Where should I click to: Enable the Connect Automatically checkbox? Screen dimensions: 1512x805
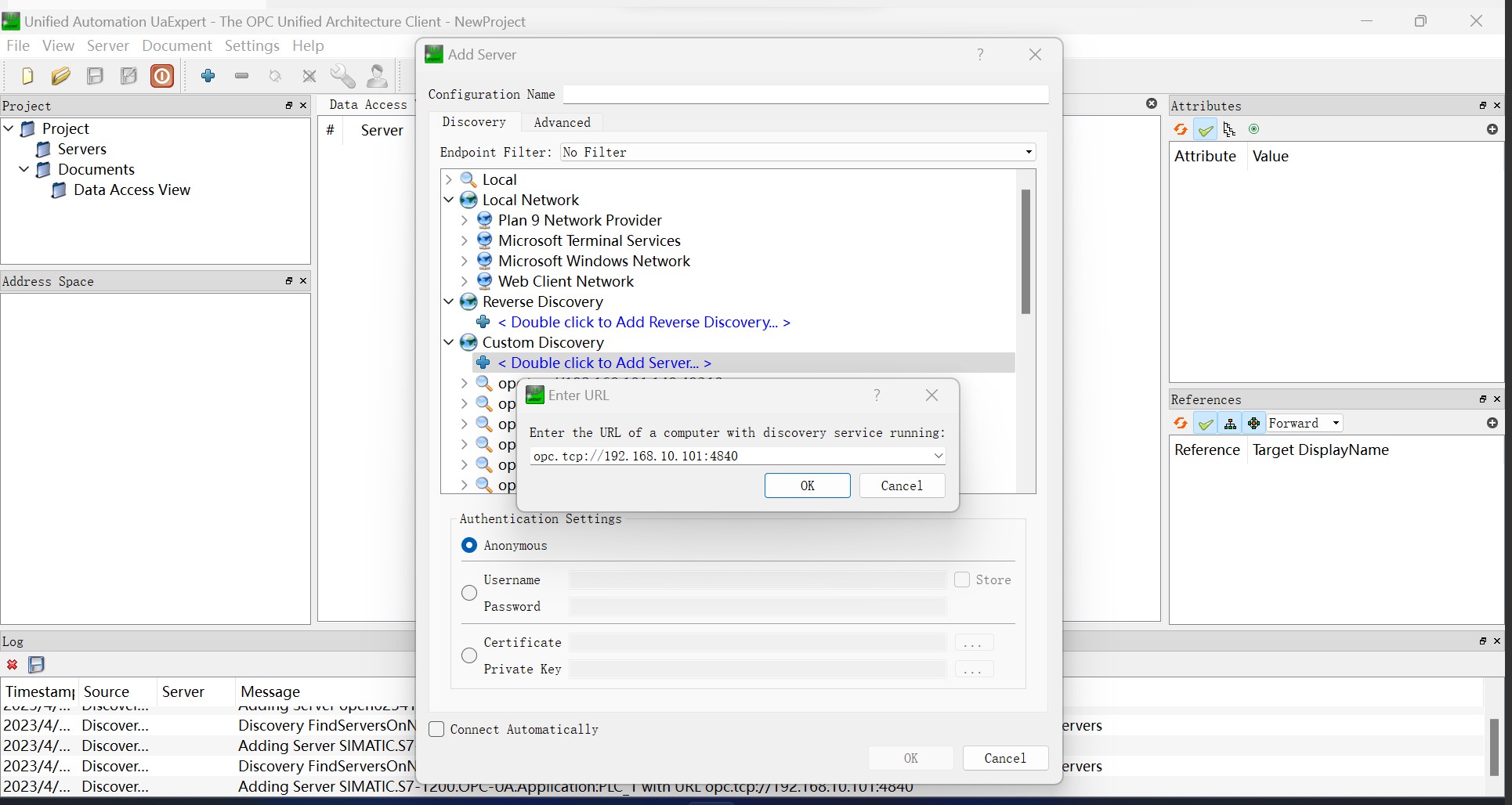click(437, 729)
